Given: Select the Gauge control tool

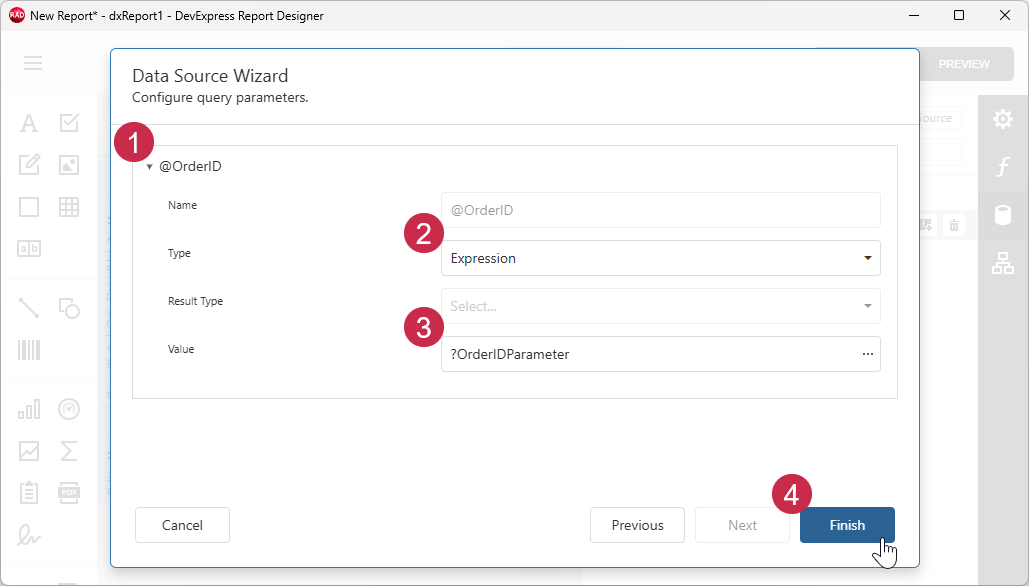Looking at the screenshot, I should tap(68, 409).
